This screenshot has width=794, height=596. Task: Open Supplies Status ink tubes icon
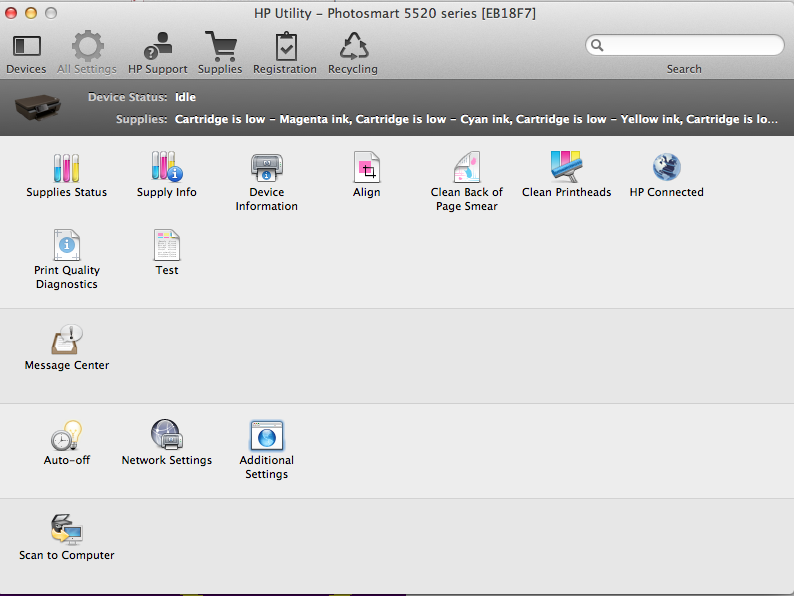66,168
